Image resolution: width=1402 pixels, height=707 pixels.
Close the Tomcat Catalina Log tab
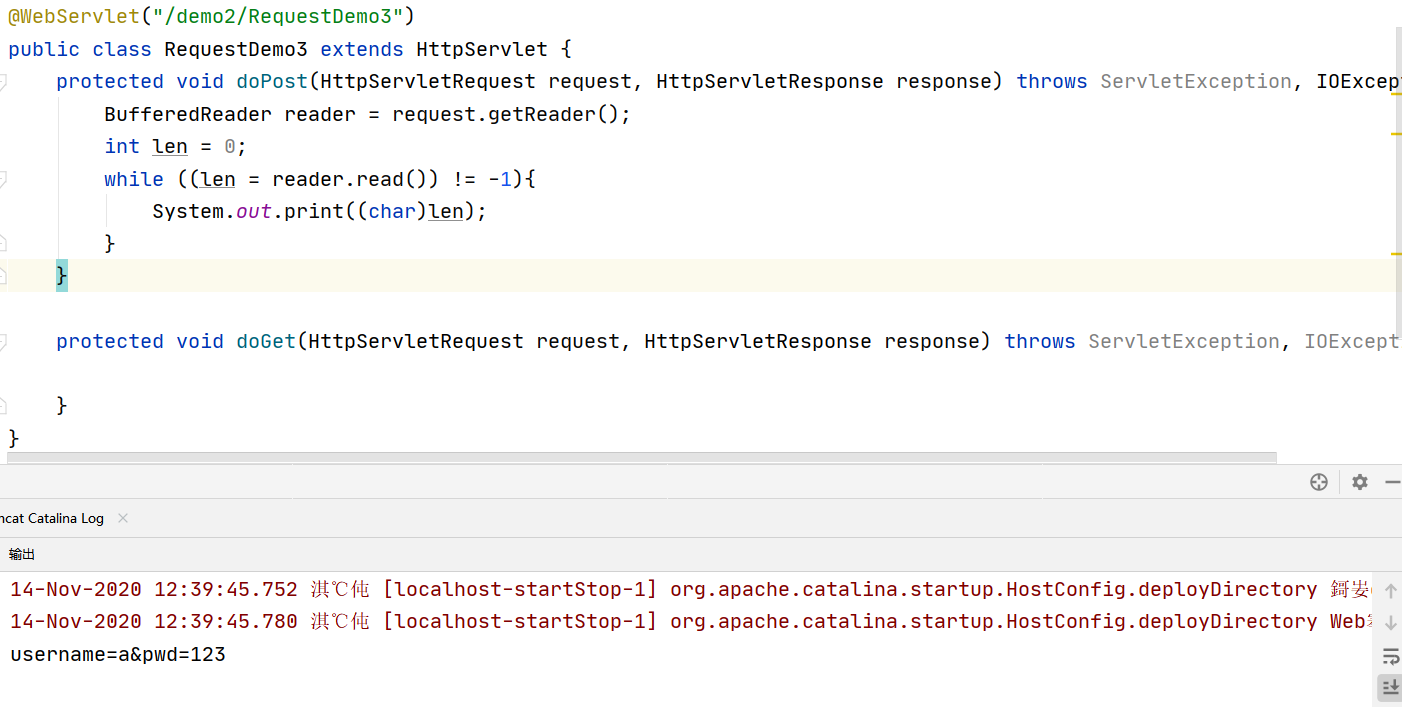pos(123,518)
